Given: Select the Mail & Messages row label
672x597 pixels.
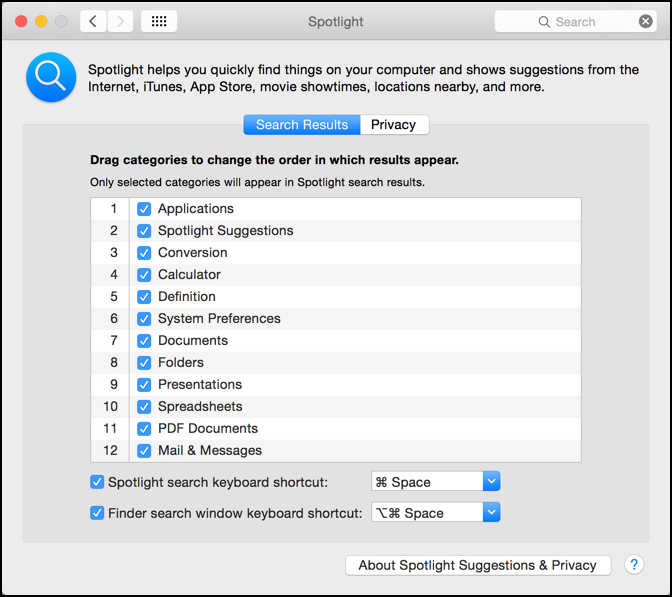Looking at the screenshot, I should 210,450.
